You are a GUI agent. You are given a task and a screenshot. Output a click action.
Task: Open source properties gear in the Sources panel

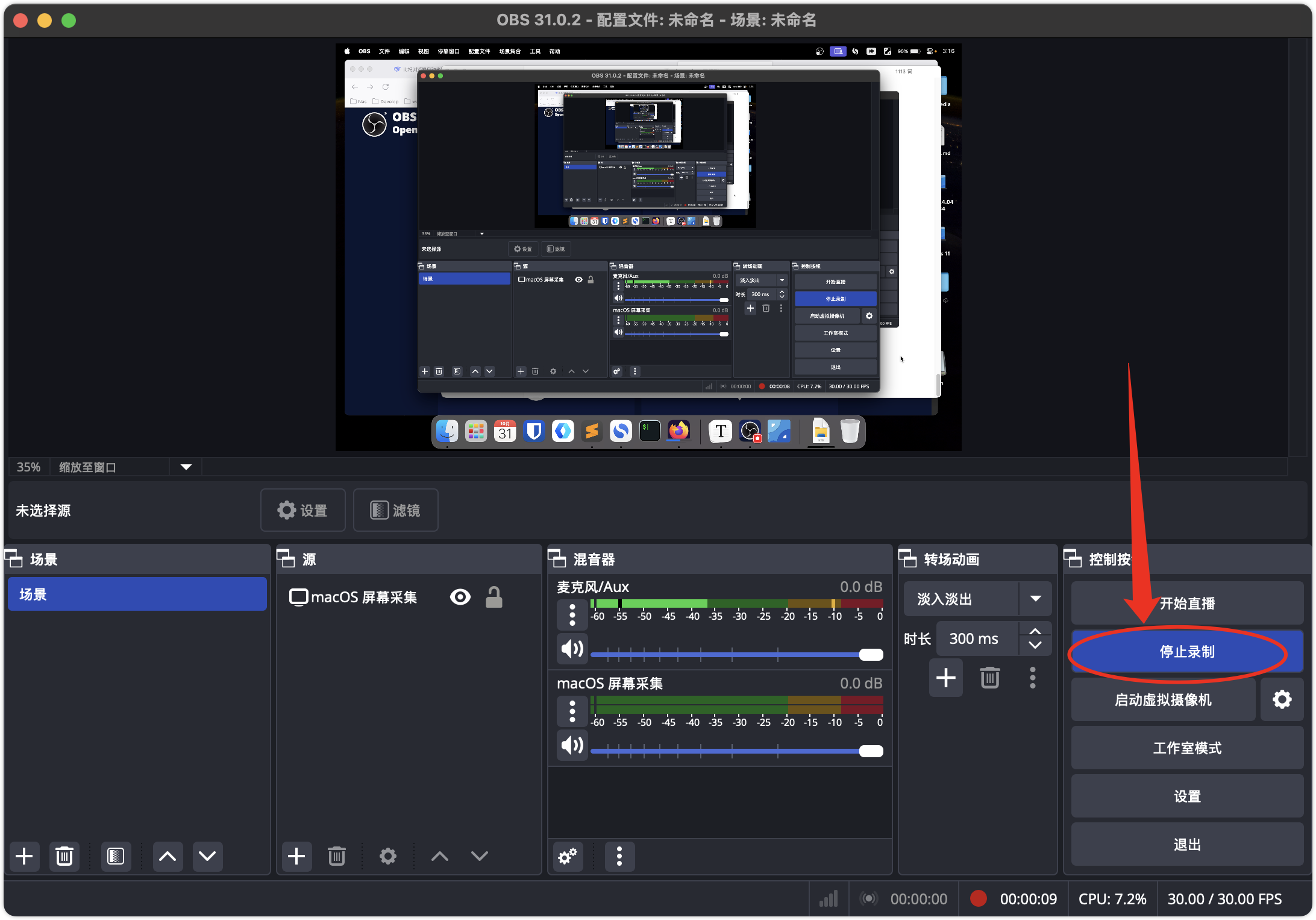[x=388, y=856]
